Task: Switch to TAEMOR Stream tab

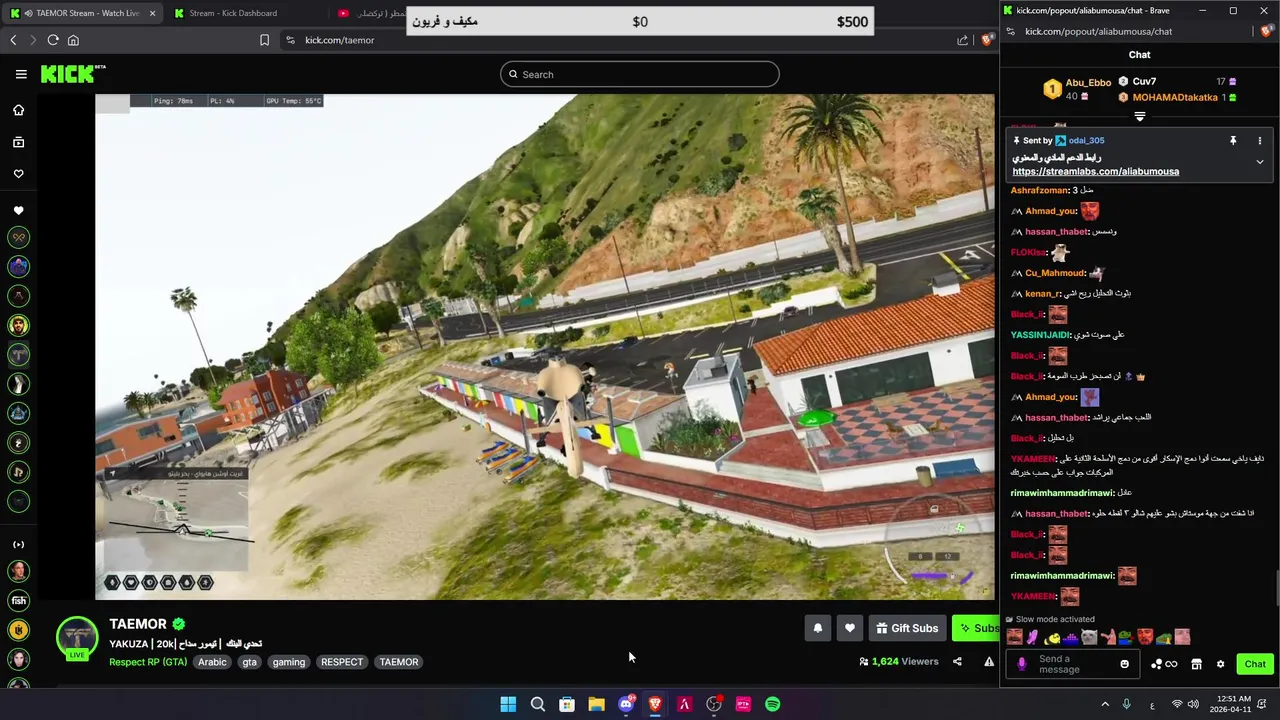Action: click(81, 13)
